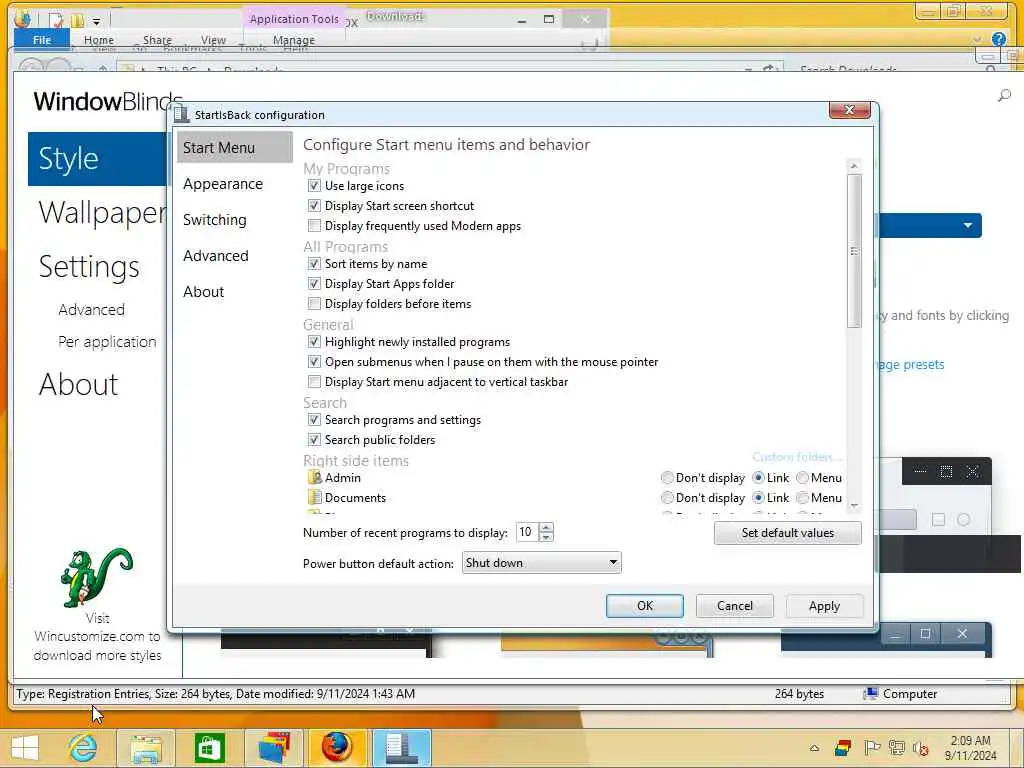
Task: Click Computer in Explorer status bar
Action: click(901, 694)
